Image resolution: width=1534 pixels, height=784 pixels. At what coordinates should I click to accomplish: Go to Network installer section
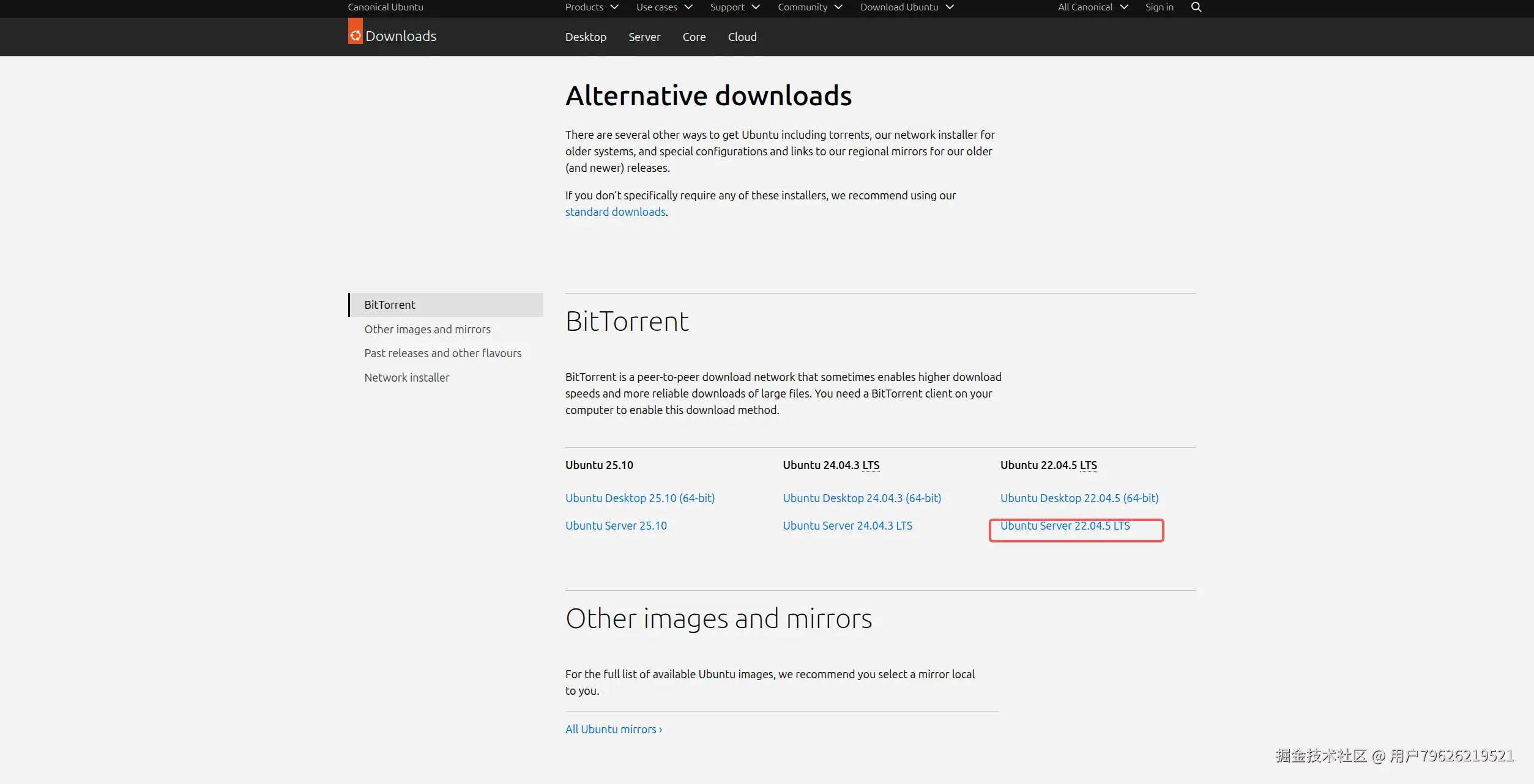(406, 378)
